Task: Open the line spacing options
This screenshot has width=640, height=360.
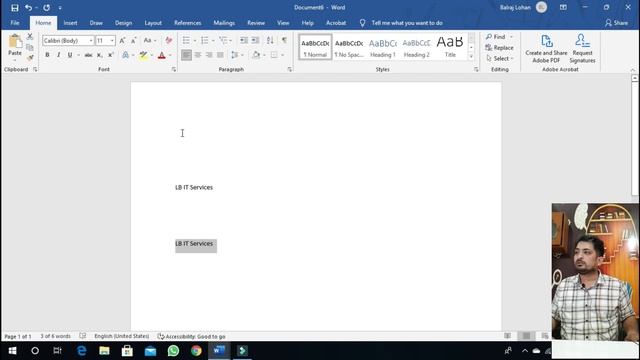Action: [x=236, y=55]
